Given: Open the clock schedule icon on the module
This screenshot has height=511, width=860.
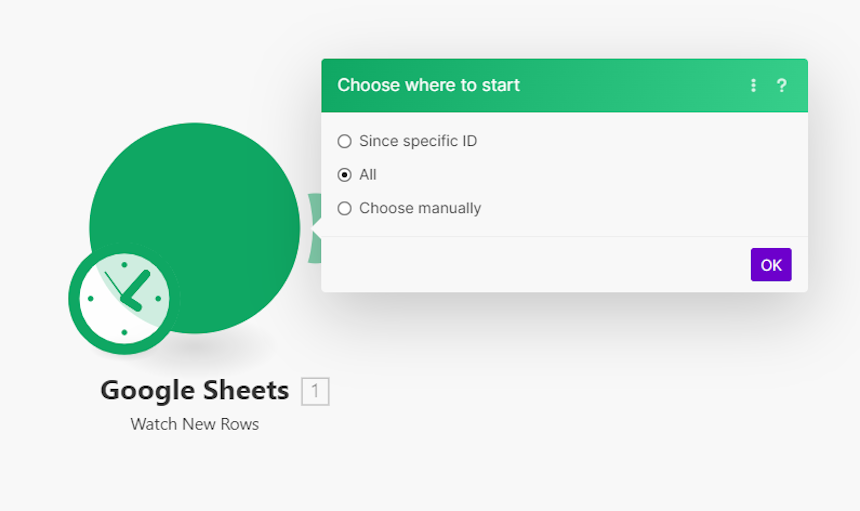Looking at the screenshot, I should click(x=124, y=299).
